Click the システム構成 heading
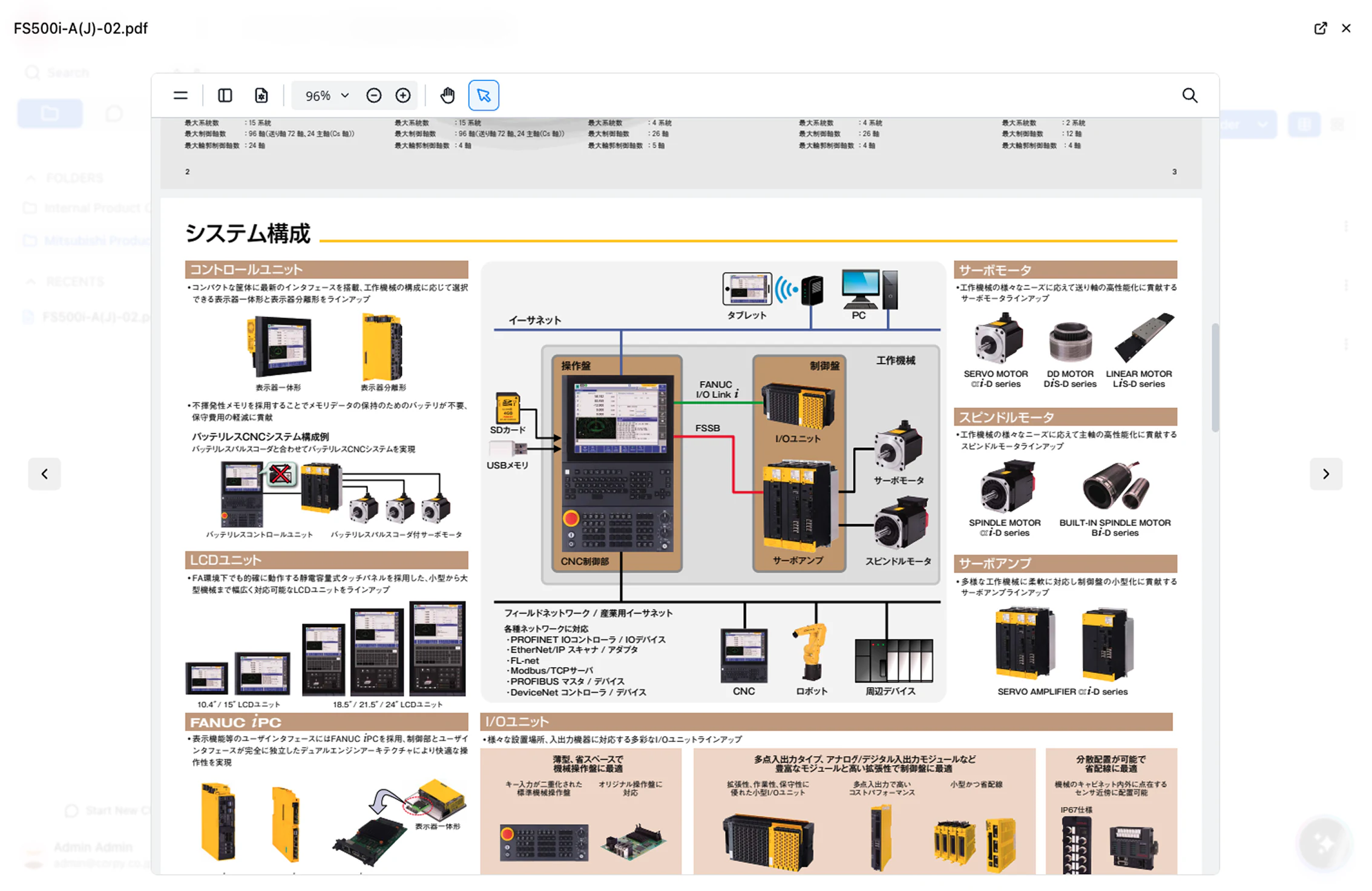This screenshot has height=891, width=1372. [248, 234]
